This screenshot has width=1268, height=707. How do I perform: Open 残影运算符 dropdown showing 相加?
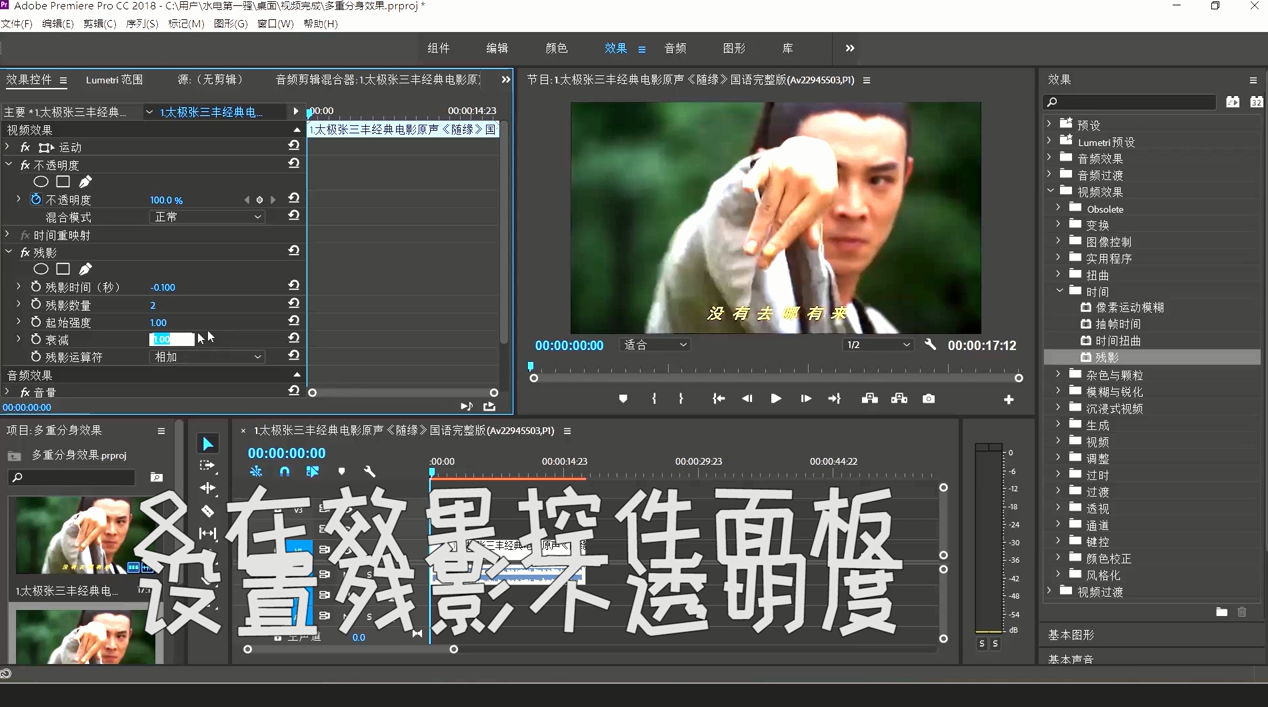click(x=207, y=357)
